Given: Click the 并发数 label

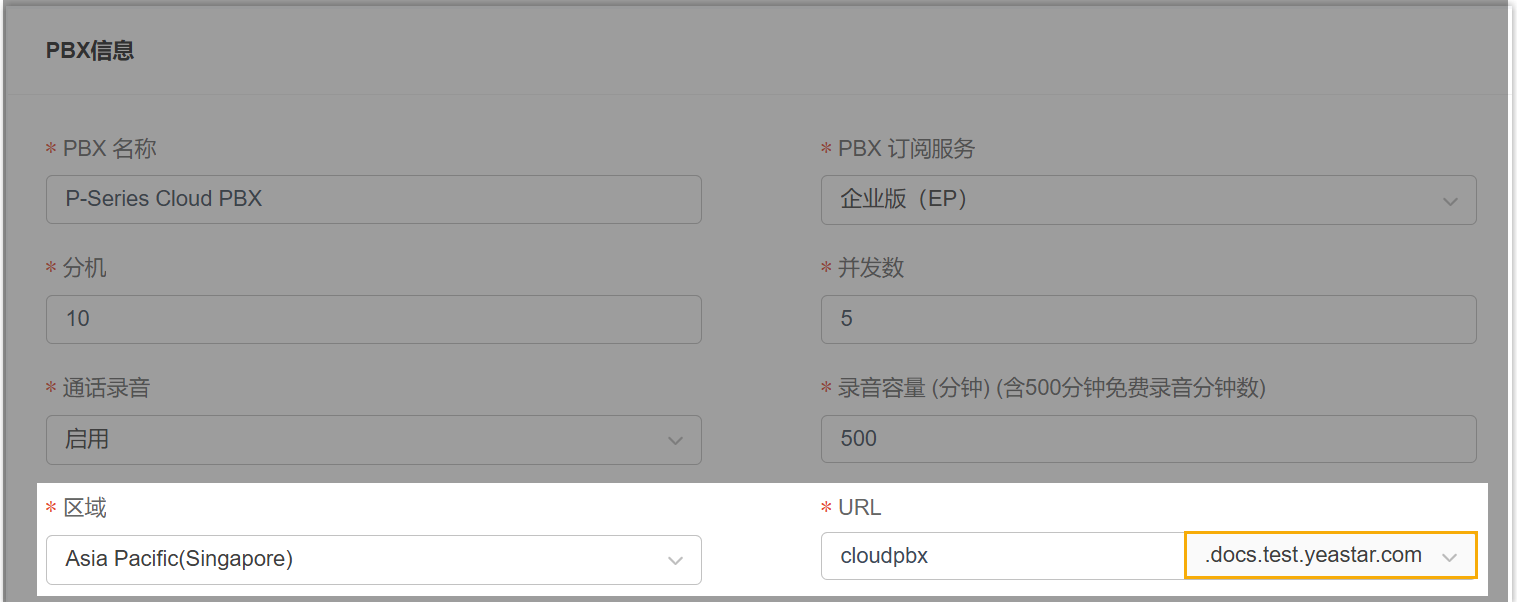Looking at the screenshot, I should click(871, 268).
